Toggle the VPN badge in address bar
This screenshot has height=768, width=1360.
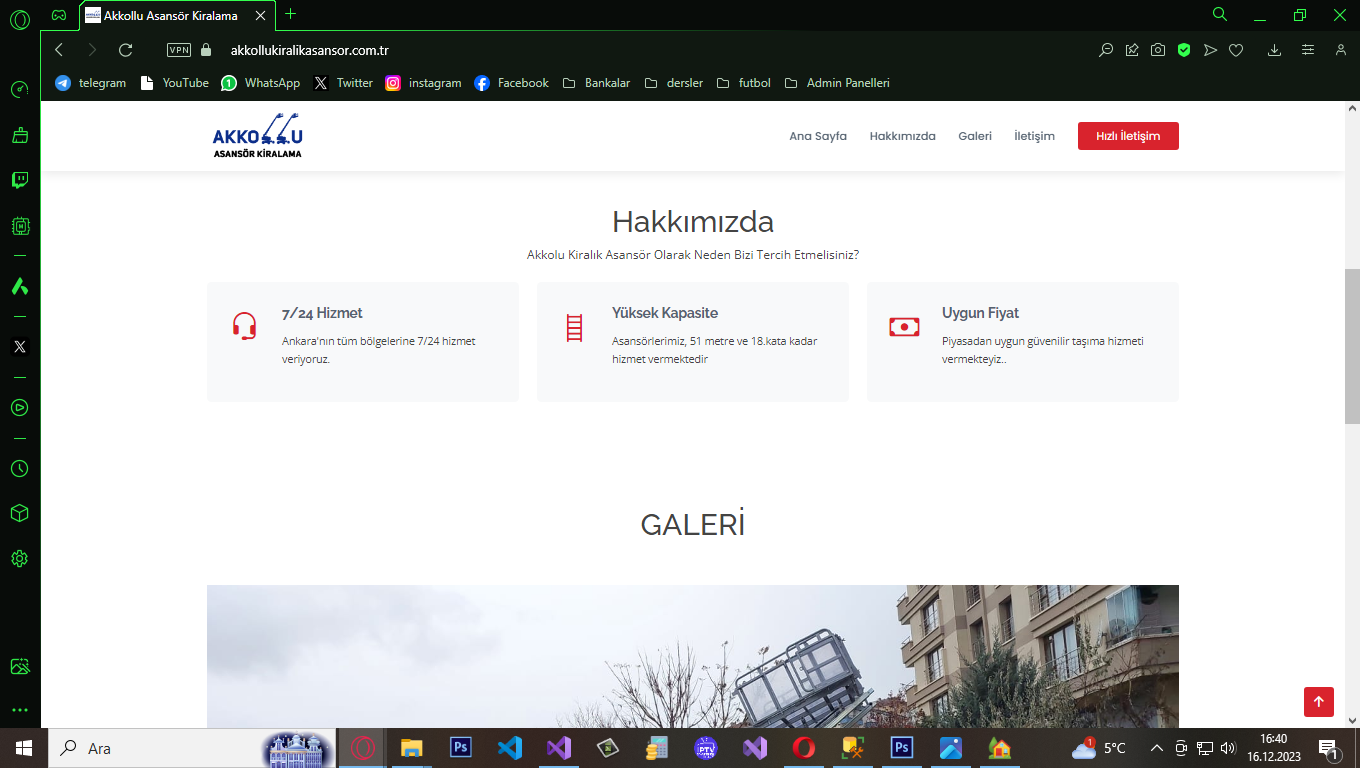tap(179, 50)
